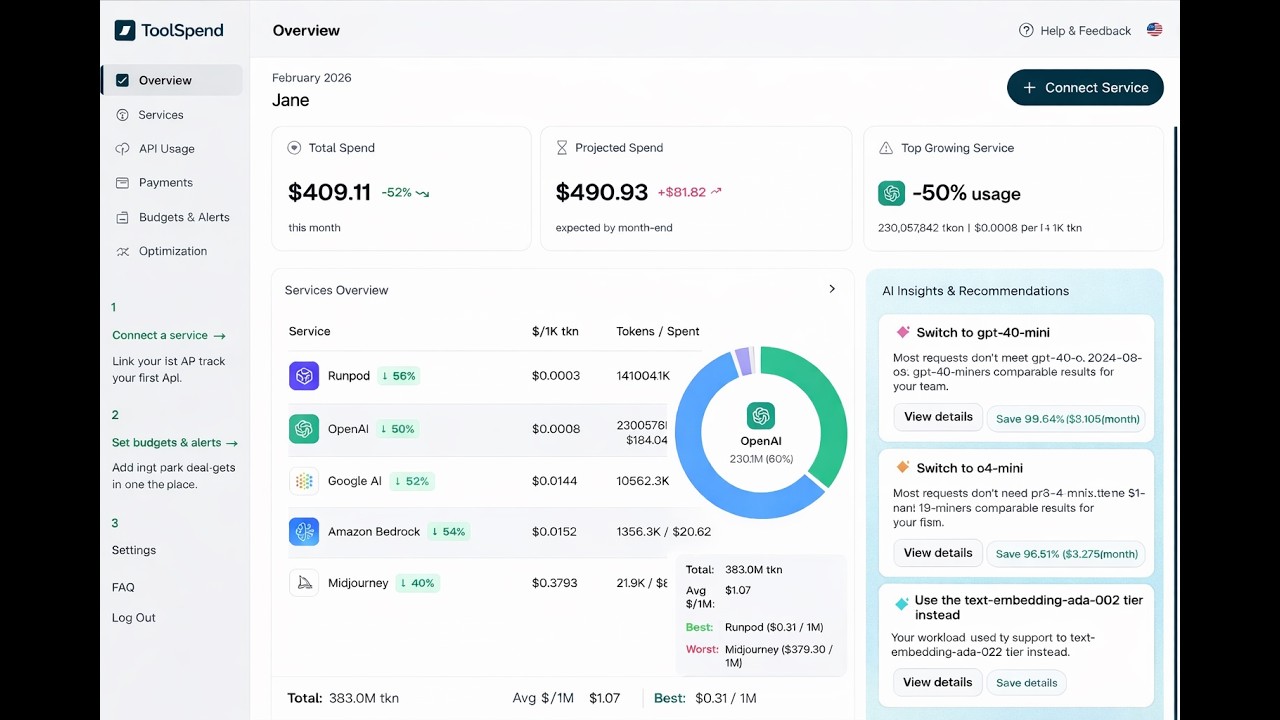The width and height of the screenshot is (1280, 720).
Task: Click the Total Spend card icon
Action: click(x=294, y=147)
